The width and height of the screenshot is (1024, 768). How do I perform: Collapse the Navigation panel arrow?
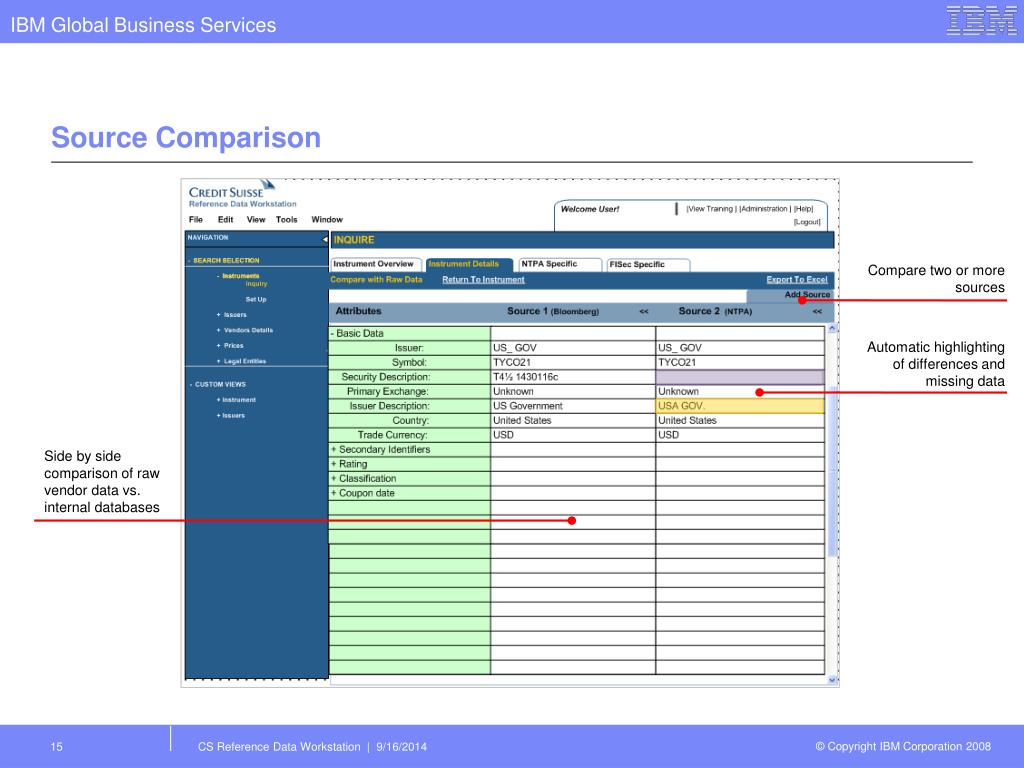click(325, 239)
